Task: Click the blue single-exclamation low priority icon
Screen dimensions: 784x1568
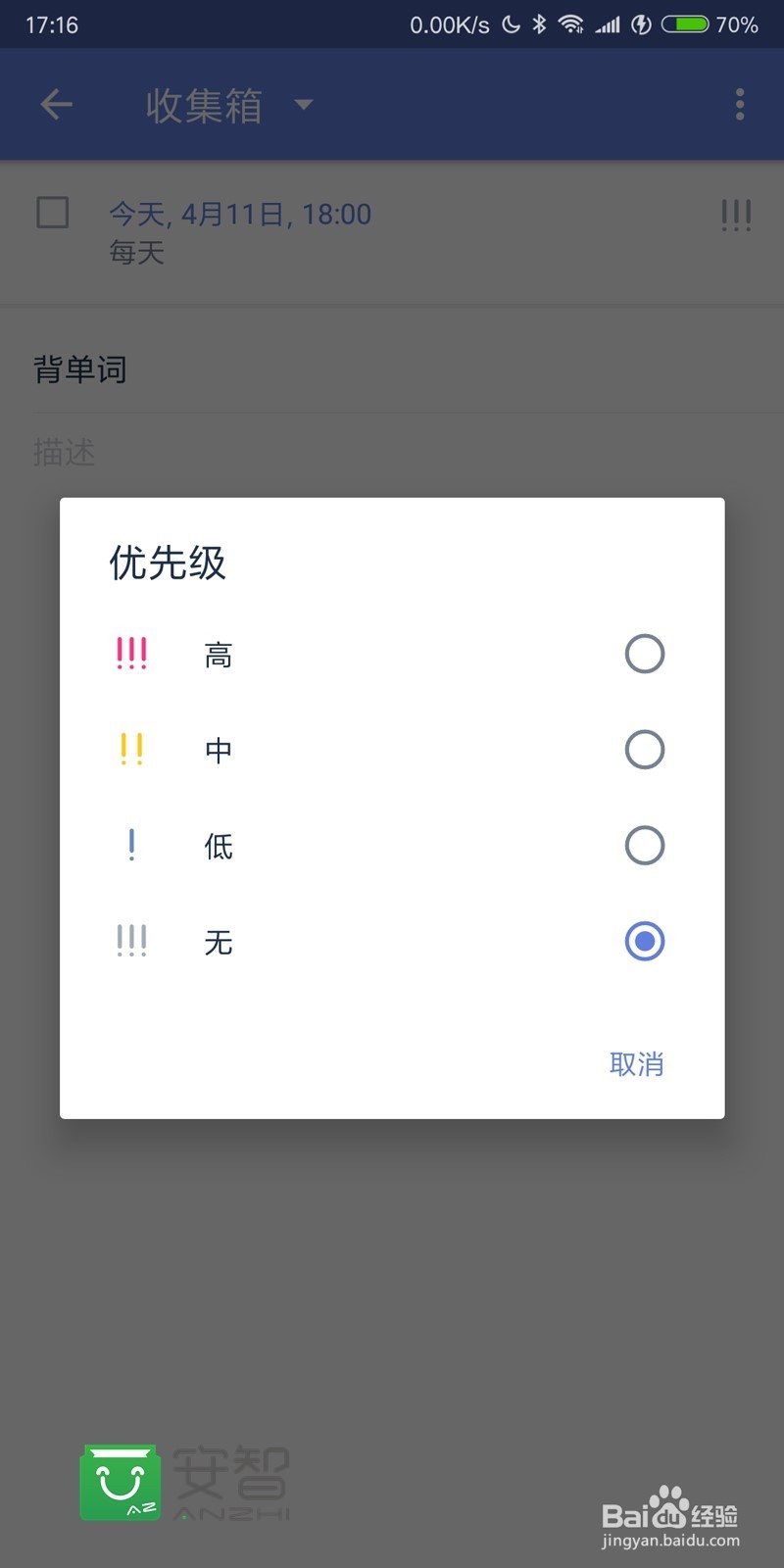Action: 131,845
